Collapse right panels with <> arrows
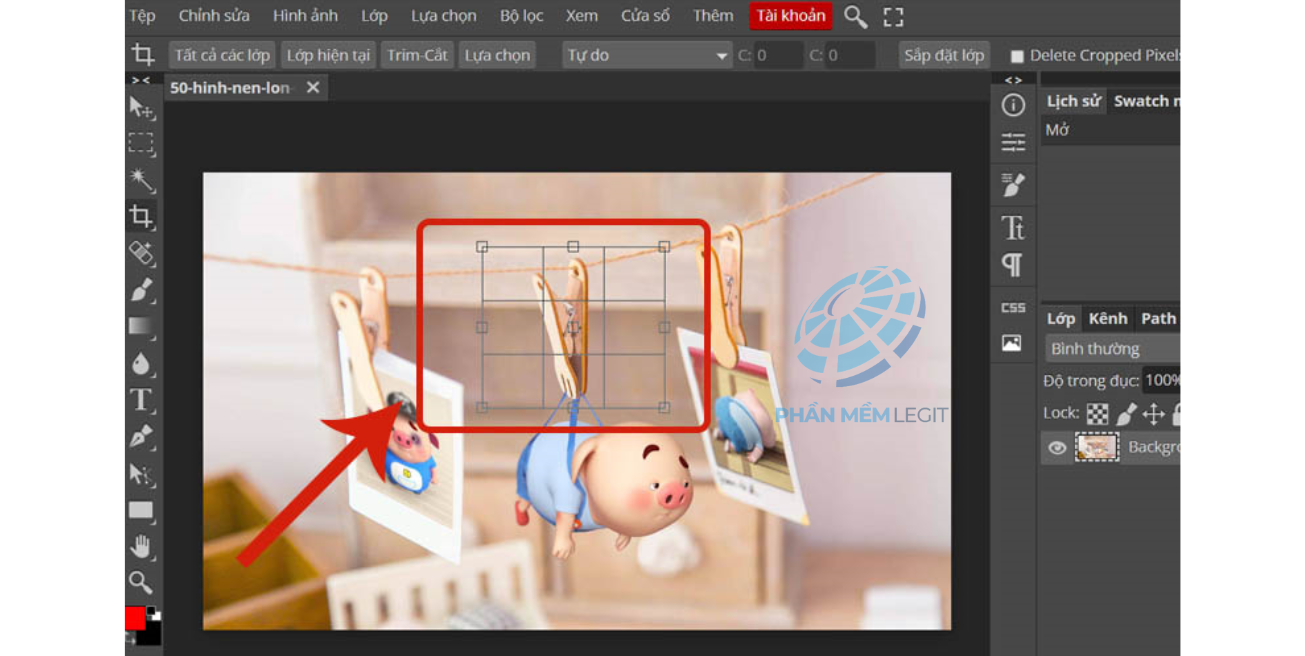This screenshot has height=656, width=1305. (x=1013, y=80)
